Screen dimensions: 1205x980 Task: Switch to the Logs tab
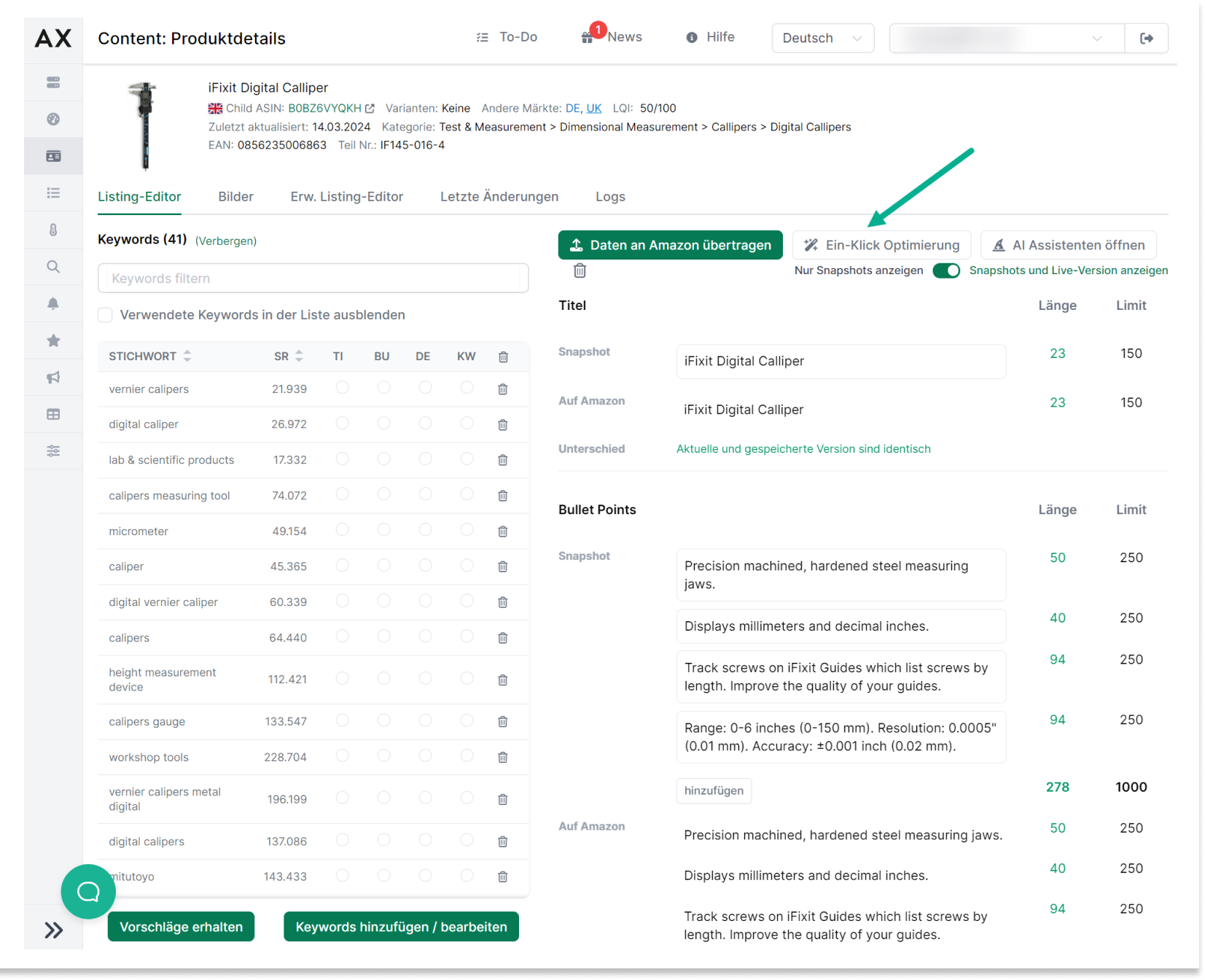pos(610,197)
